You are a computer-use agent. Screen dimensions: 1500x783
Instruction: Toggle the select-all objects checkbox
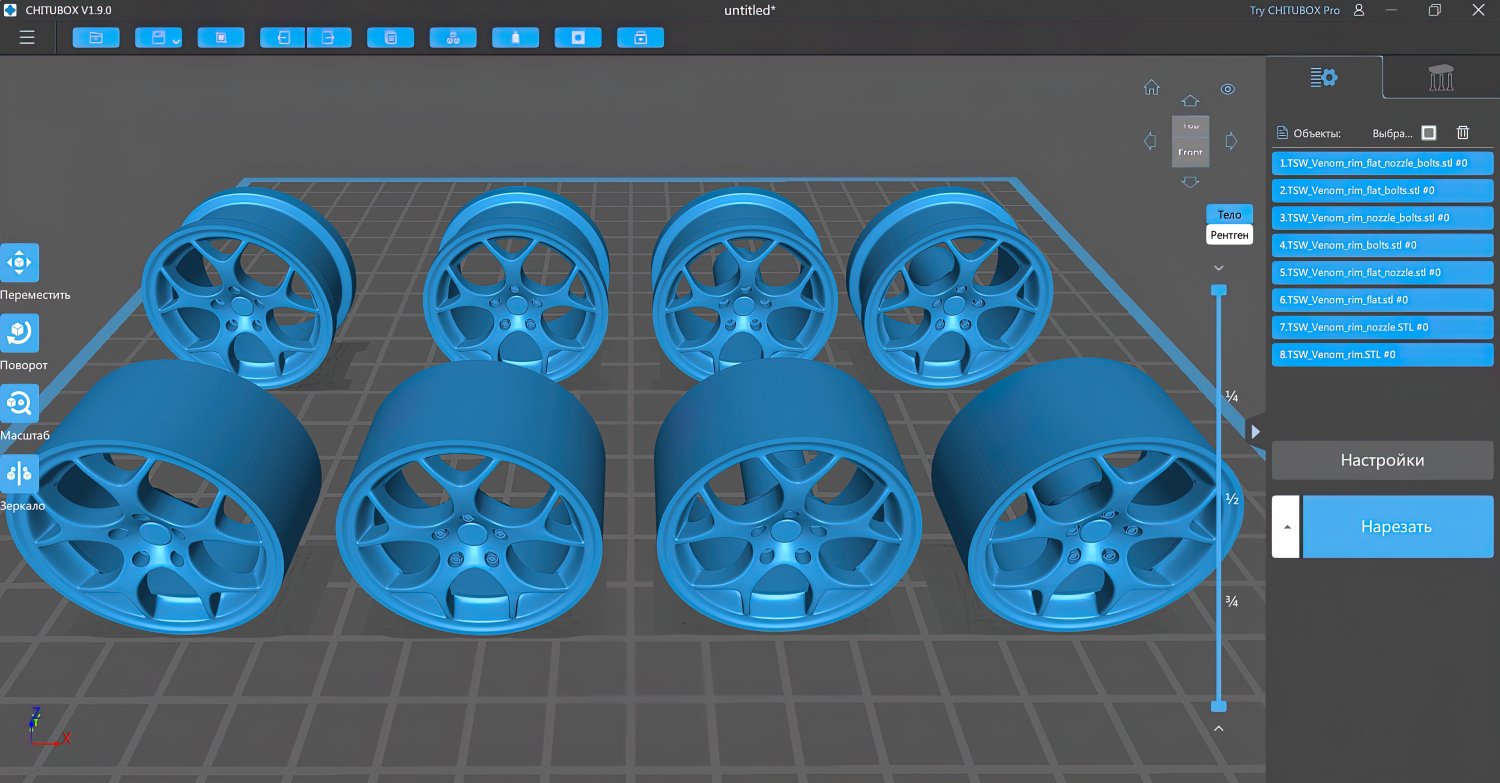1428,132
